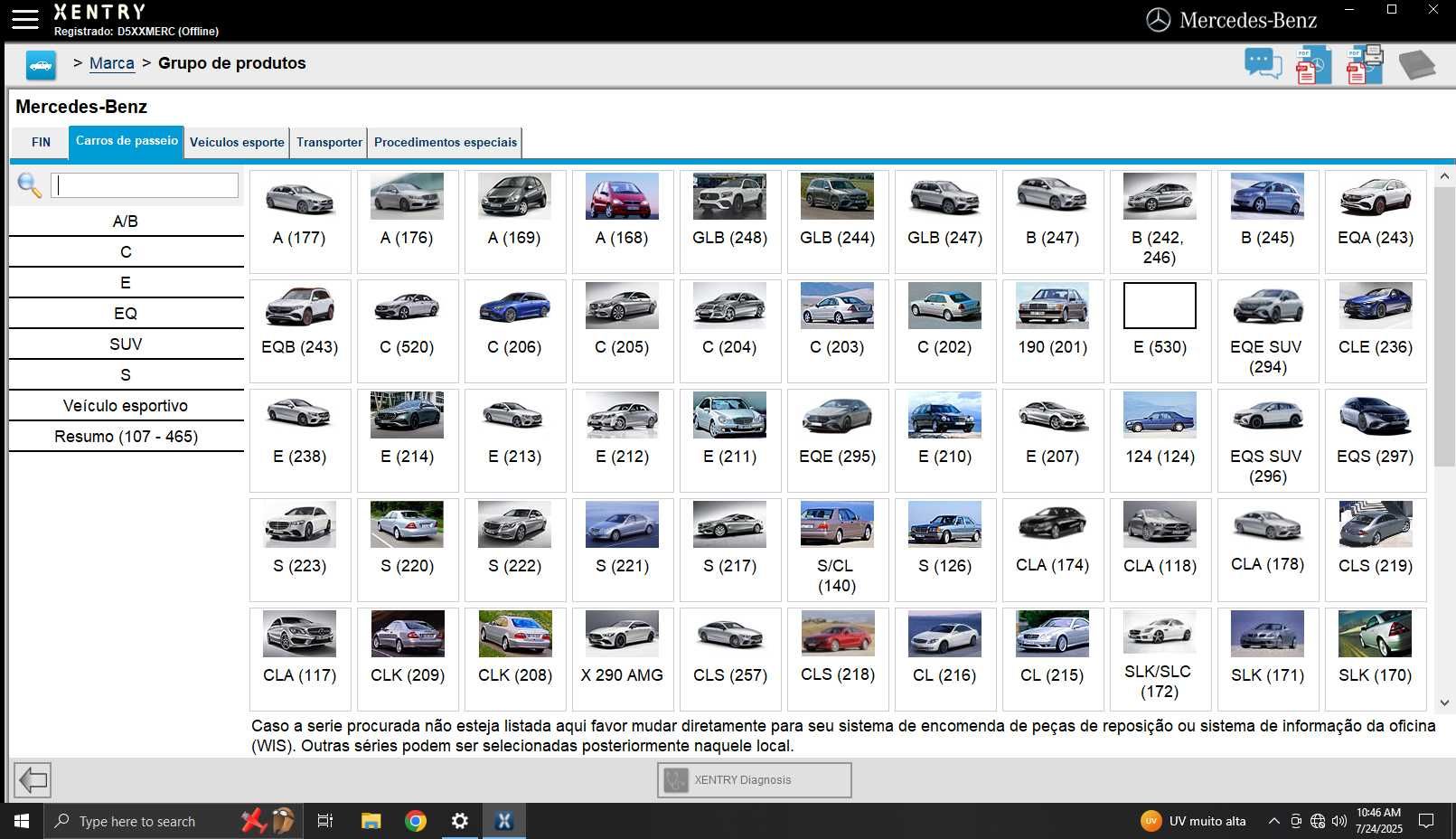Open UV muito alta weather widget
The width and height of the screenshot is (1456, 839).
[1193, 821]
